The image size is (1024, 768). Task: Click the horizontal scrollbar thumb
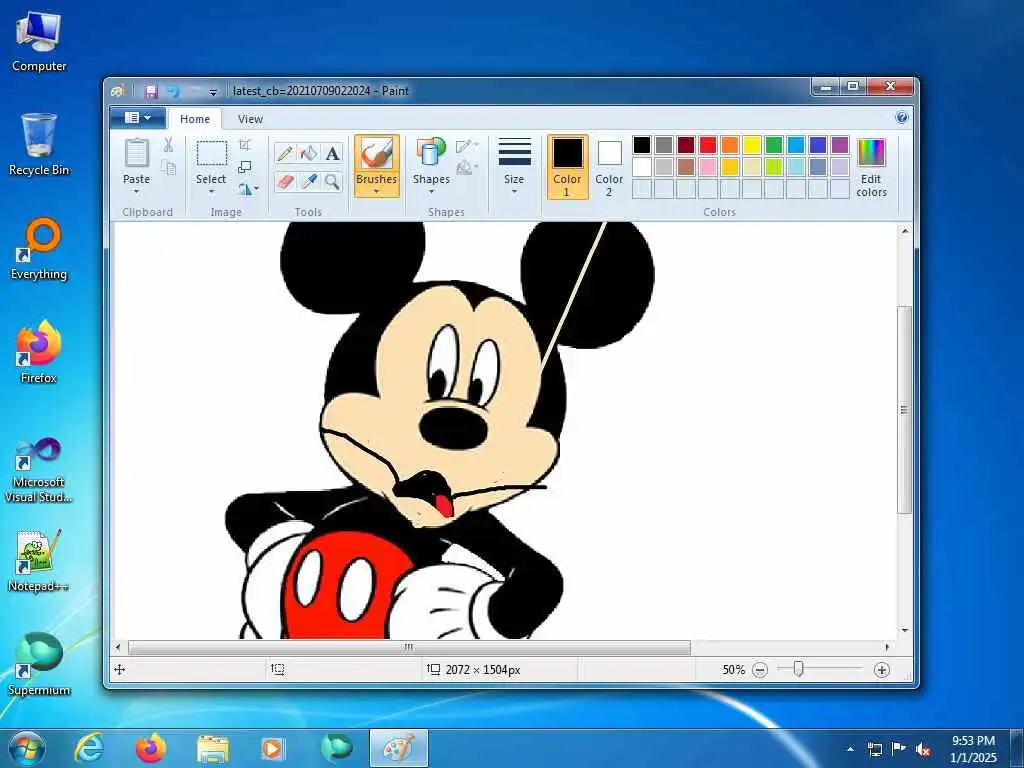click(409, 648)
